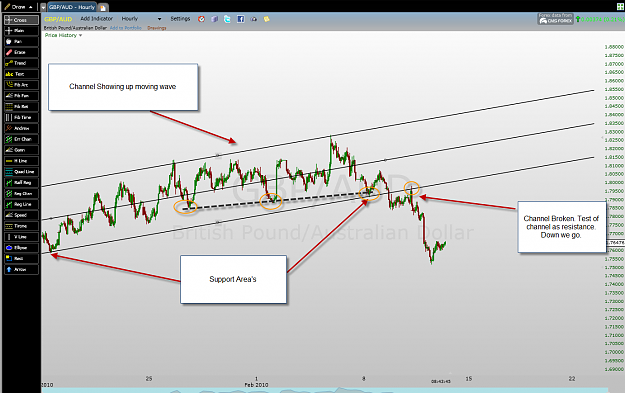625x393 pixels.
Task: Select the Rect drawing tool
Action: [22, 259]
